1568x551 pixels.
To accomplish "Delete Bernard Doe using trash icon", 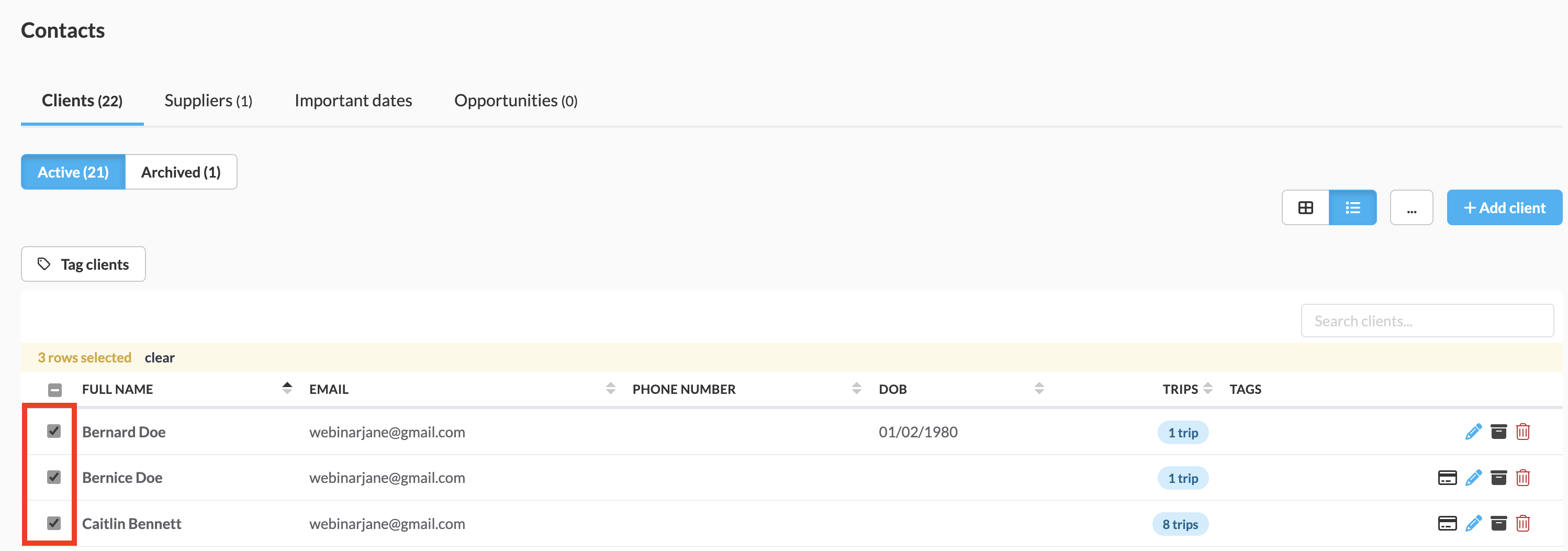I will tap(1523, 432).
